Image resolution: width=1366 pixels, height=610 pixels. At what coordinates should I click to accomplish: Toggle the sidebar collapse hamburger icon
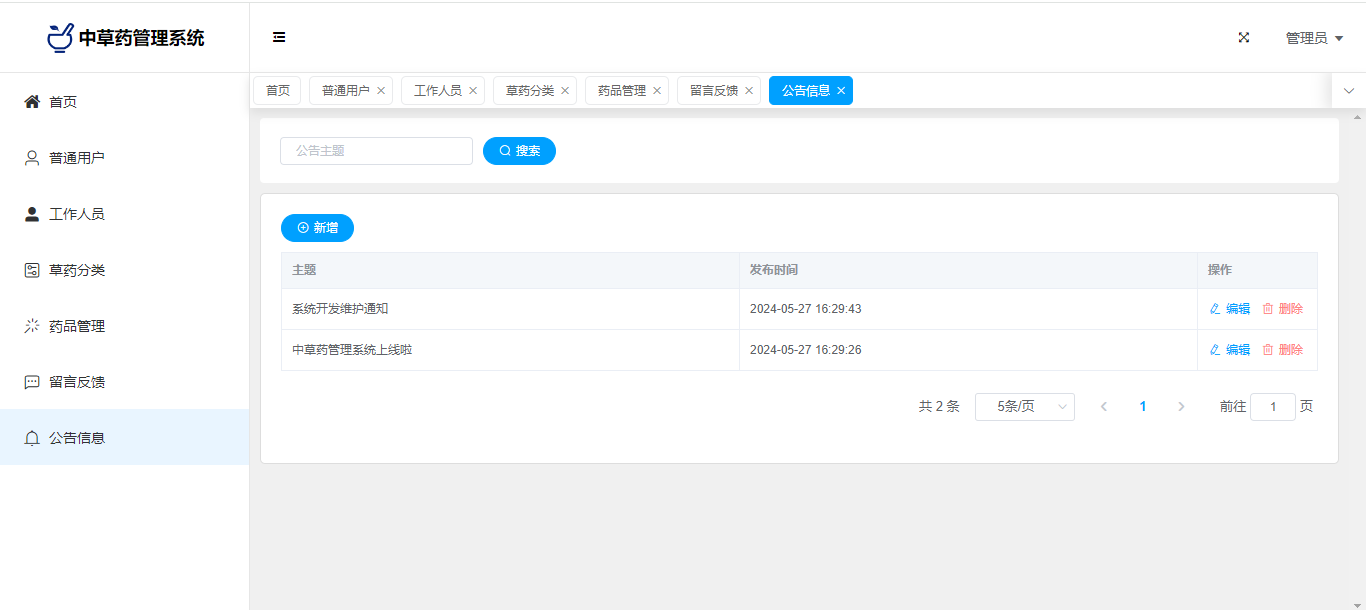click(x=279, y=38)
